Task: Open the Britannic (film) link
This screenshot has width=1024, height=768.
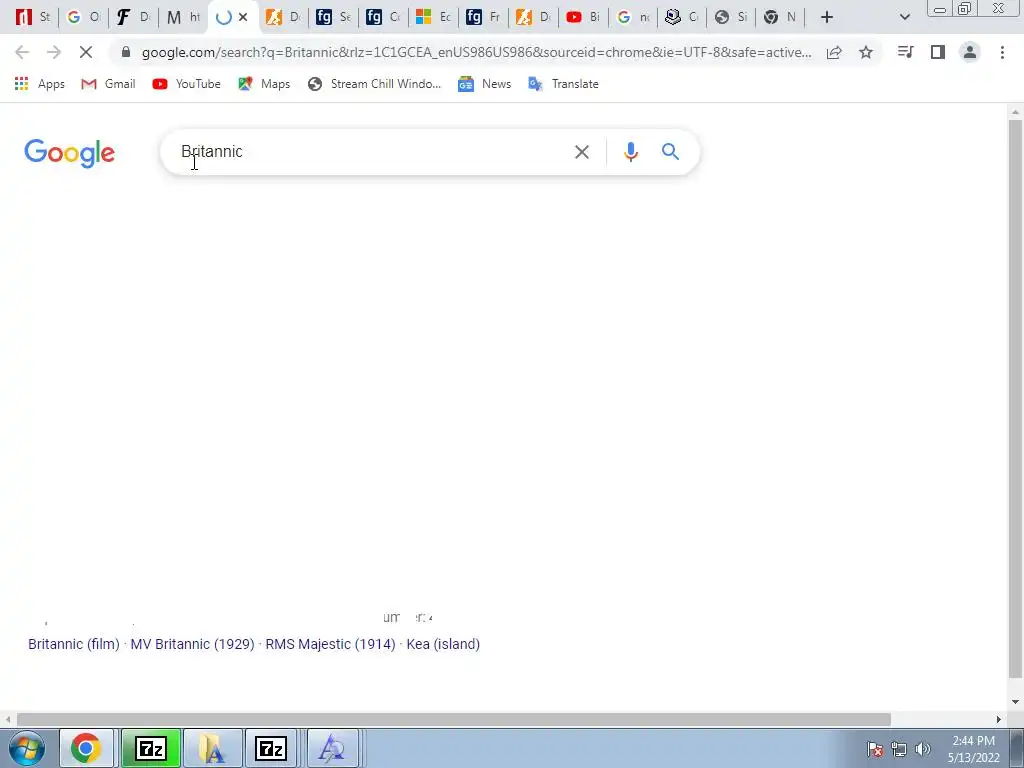Action: [74, 644]
